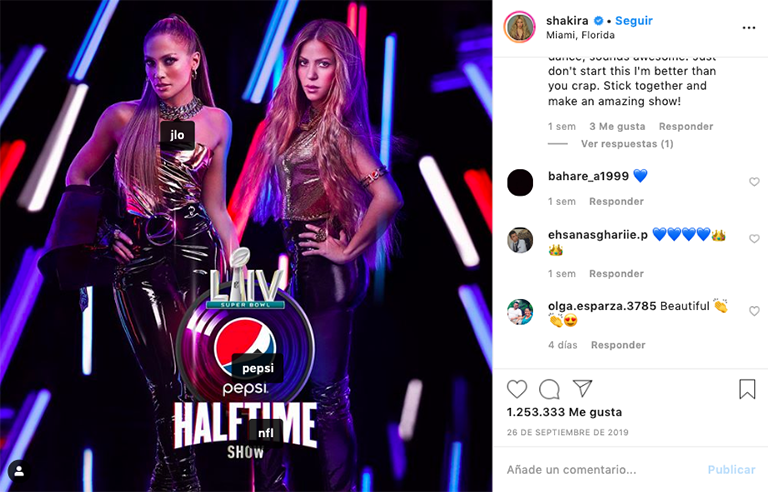
Task: Open the three-dot more options menu
Action: 748,28
